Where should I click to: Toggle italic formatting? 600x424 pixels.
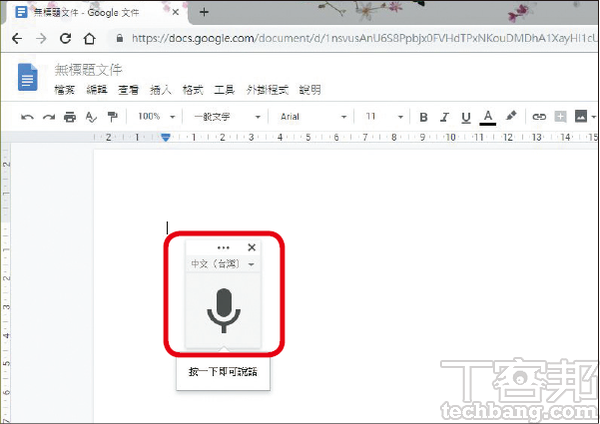445,117
